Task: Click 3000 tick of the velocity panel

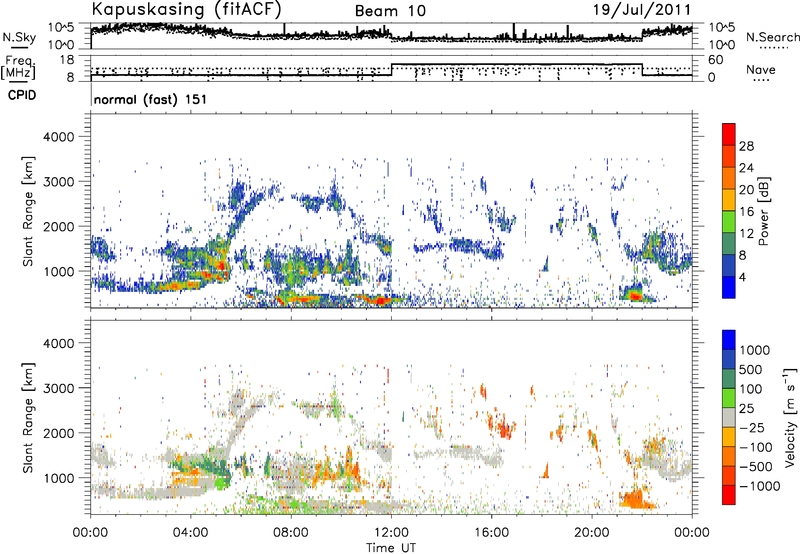Action: tap(59, 388)
